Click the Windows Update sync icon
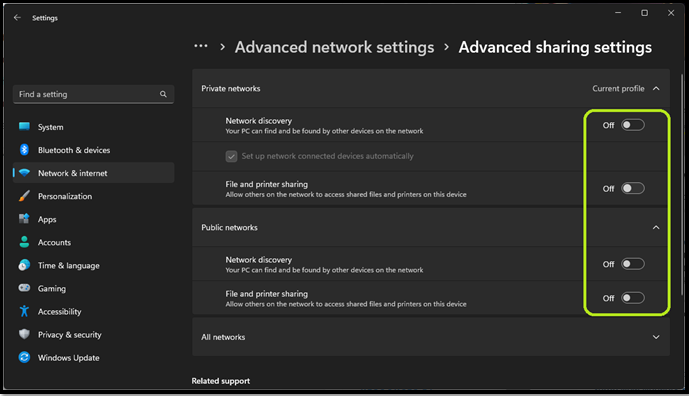The height and width of the screenshot is (396, 689). [x=24, y=357]
